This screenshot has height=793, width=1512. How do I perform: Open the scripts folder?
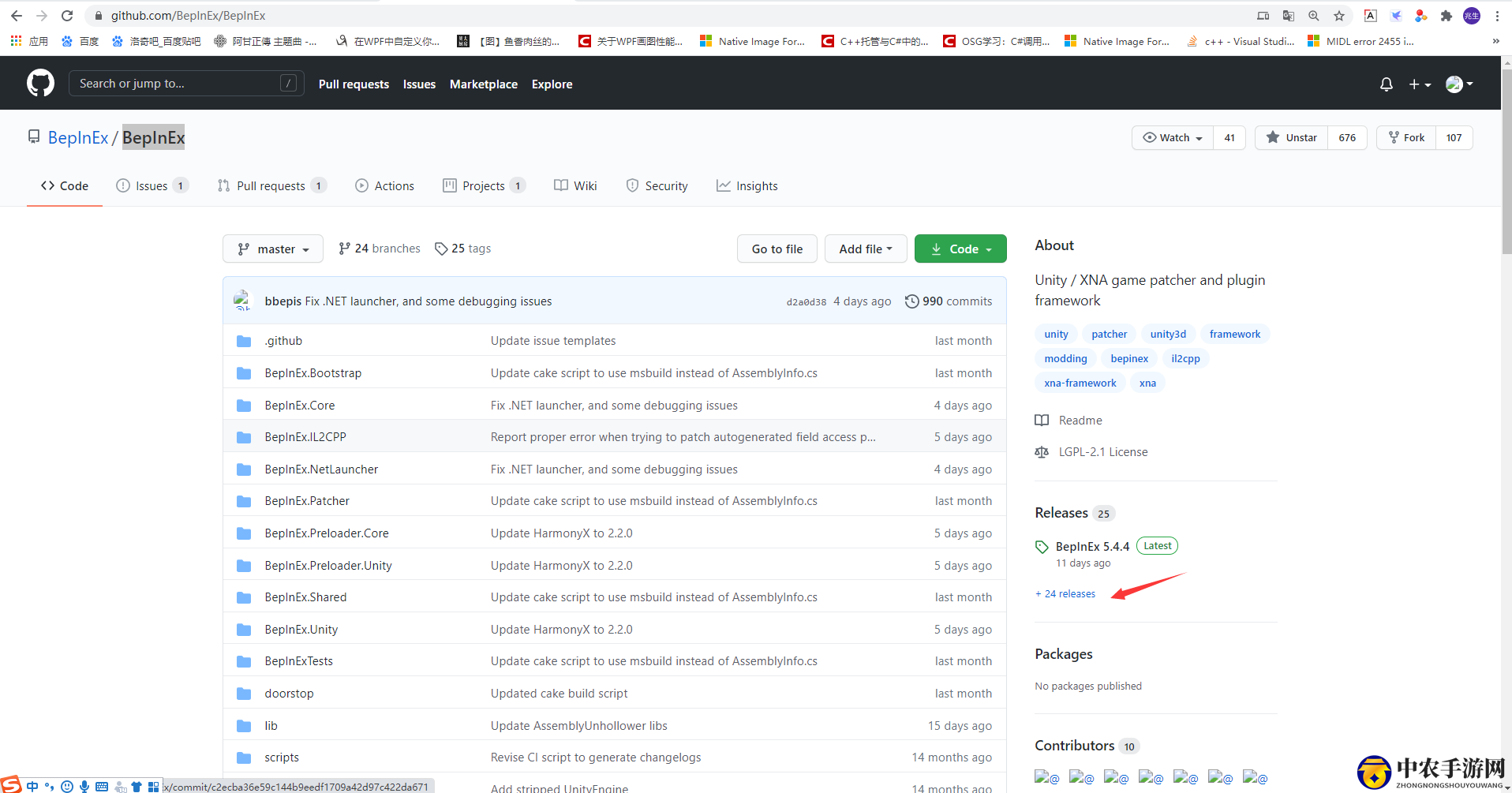(x=282, y=757)
